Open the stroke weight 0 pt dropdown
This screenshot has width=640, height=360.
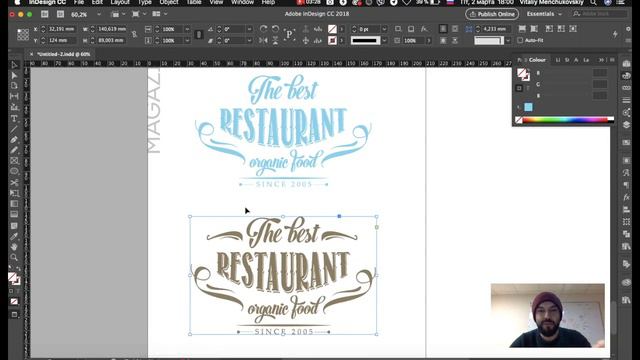(x=384, y=29)
